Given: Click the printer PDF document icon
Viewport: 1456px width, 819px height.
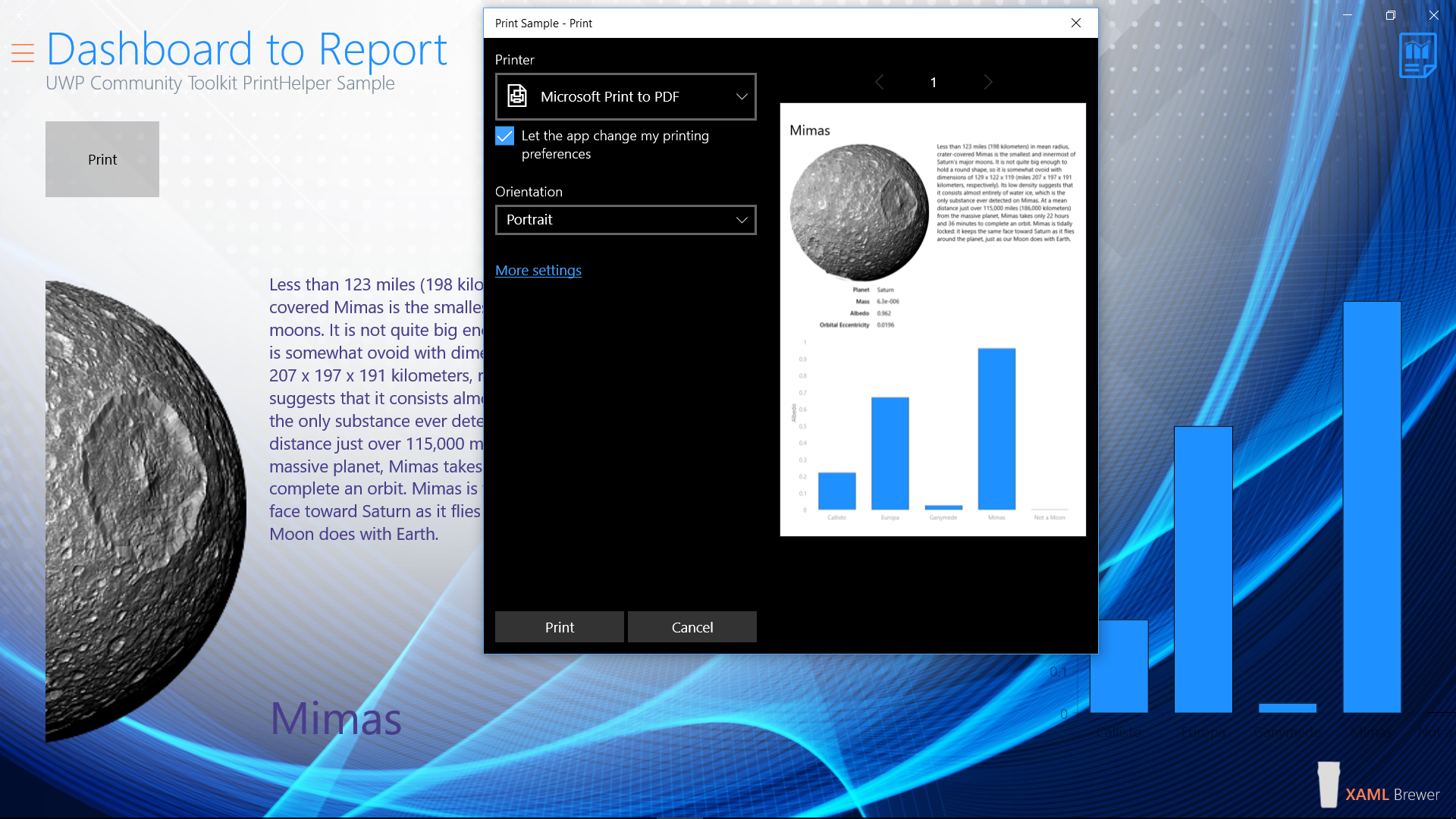Looking at the screenshot, I should click(x=517, y=96).
